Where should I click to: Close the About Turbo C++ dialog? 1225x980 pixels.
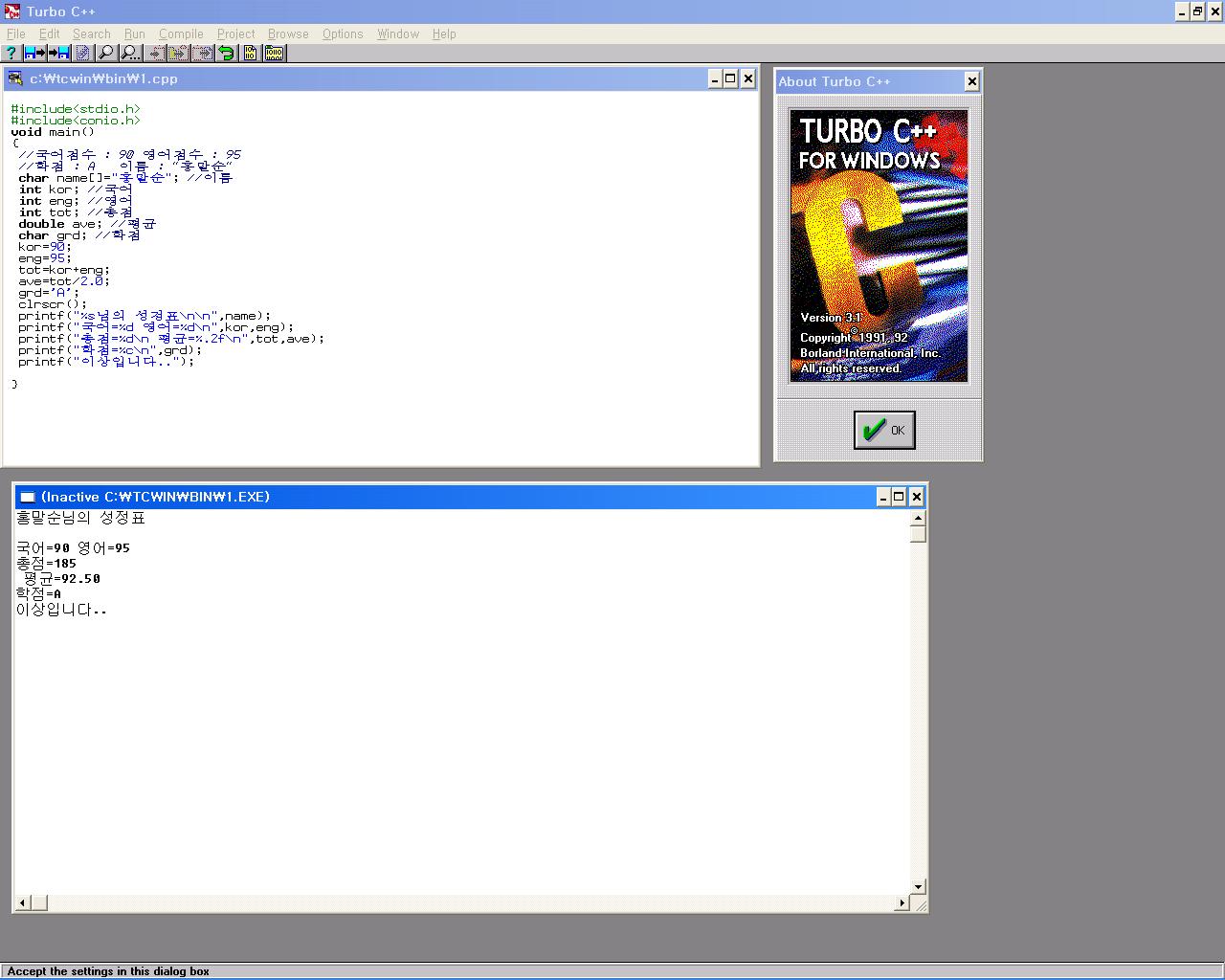[x=971, y=81]
